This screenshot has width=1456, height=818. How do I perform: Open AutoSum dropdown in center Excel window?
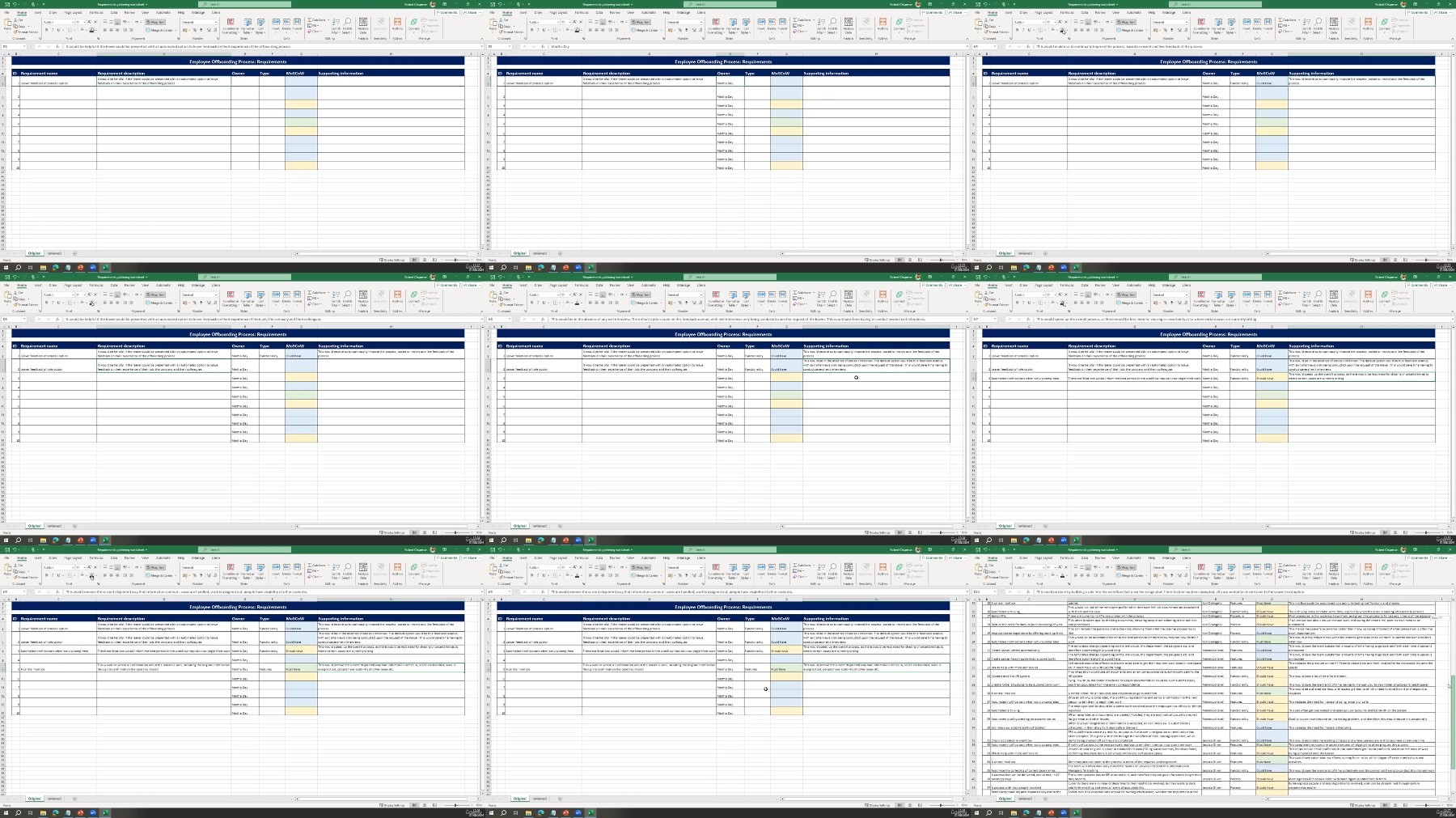pyautogui.click(x=813, y=292)
